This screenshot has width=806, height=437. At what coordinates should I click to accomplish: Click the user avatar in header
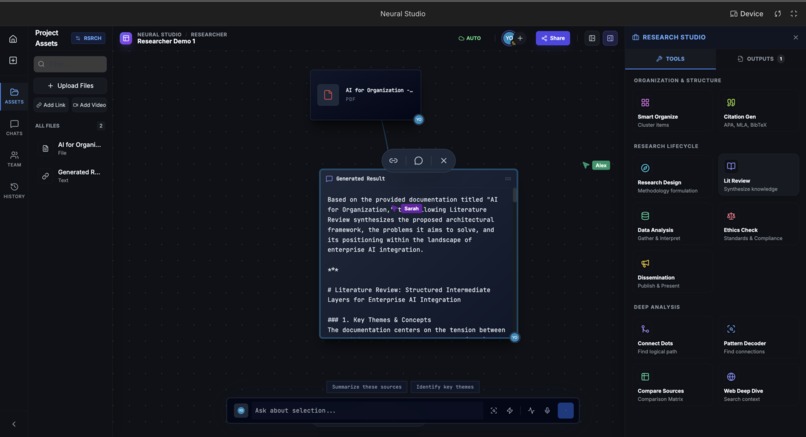point(508,38)
